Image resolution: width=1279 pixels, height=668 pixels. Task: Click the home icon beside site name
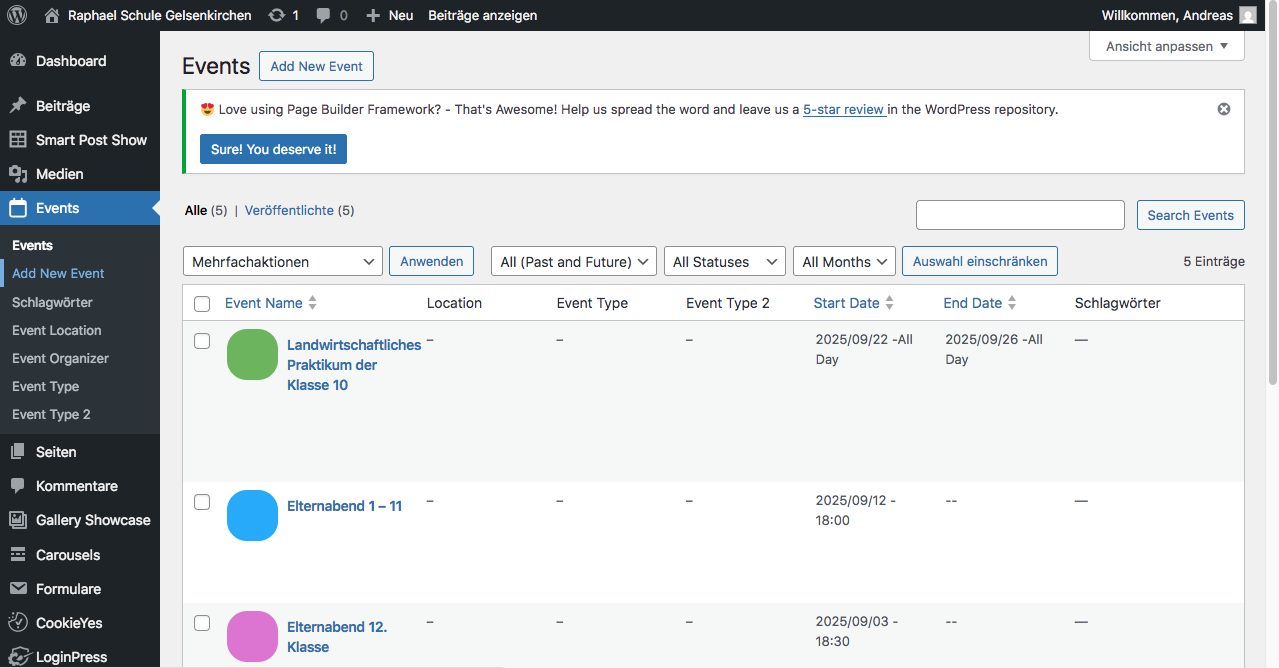[x=52, y=15]
